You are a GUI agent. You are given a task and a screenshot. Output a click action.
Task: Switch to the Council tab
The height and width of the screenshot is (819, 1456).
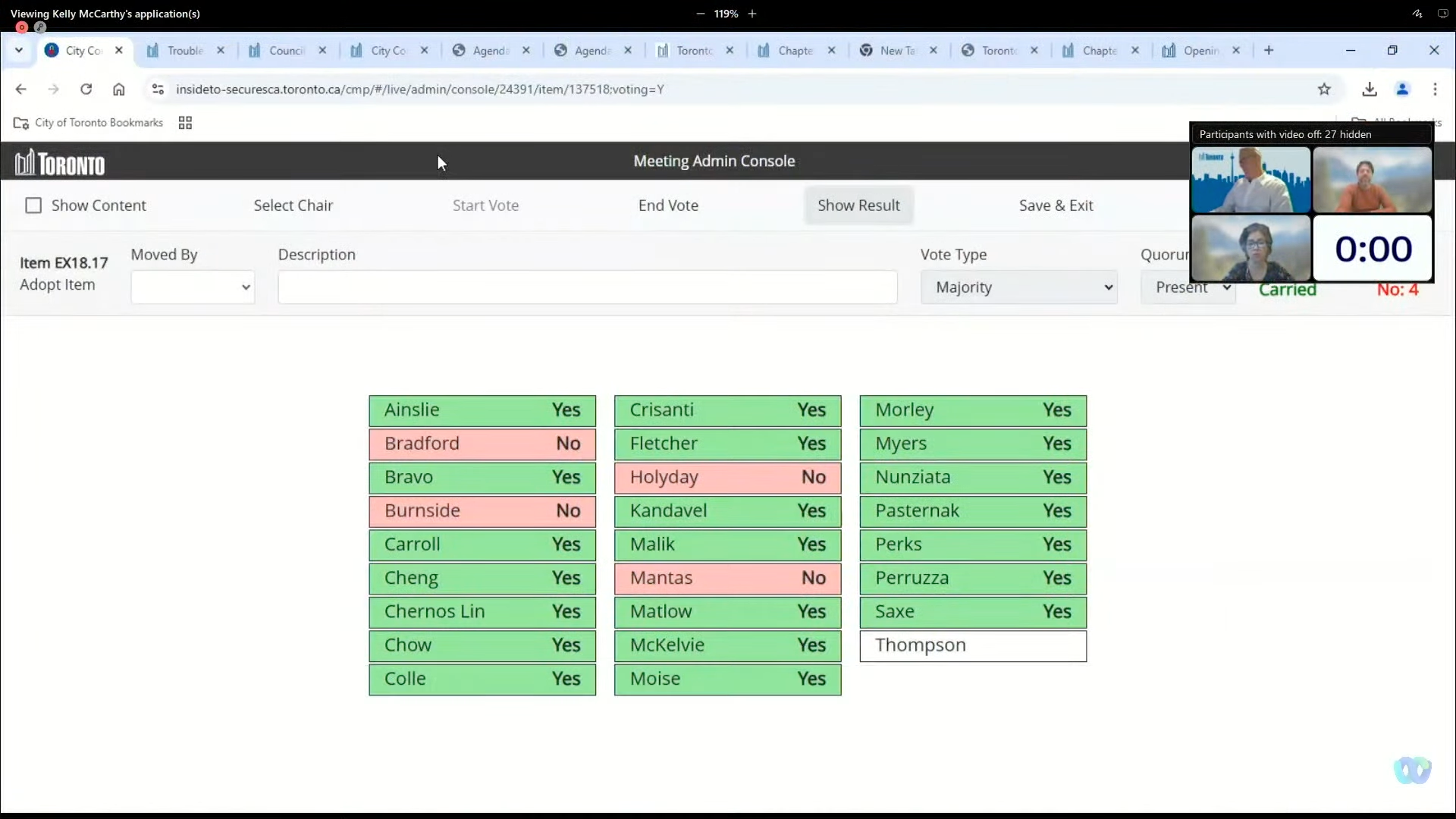(x=287, y=51)
